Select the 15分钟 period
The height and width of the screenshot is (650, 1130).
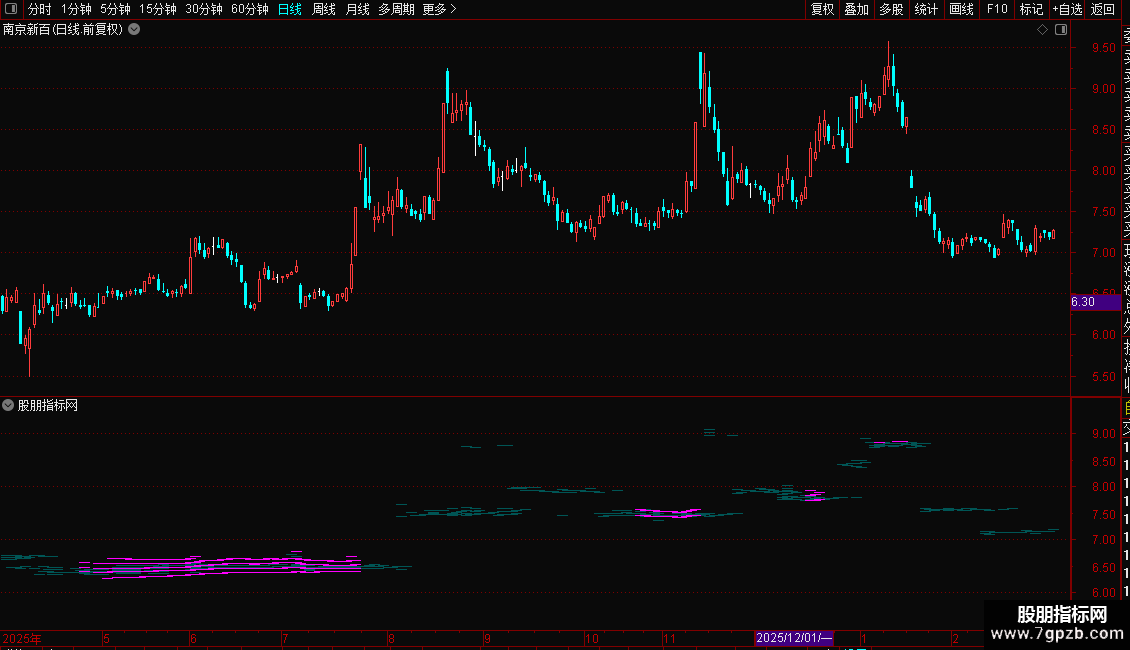(158, 9)
